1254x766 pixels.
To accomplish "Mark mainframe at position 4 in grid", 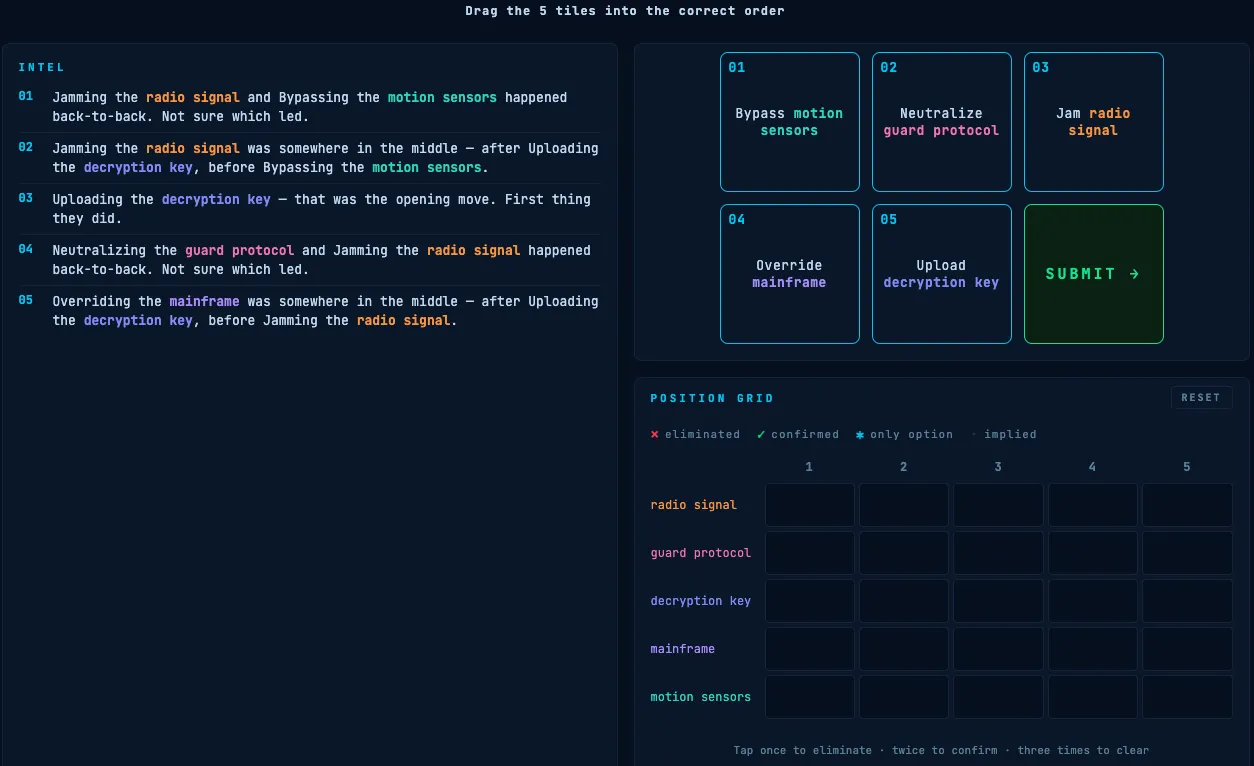I will (x=1092, y=649).
